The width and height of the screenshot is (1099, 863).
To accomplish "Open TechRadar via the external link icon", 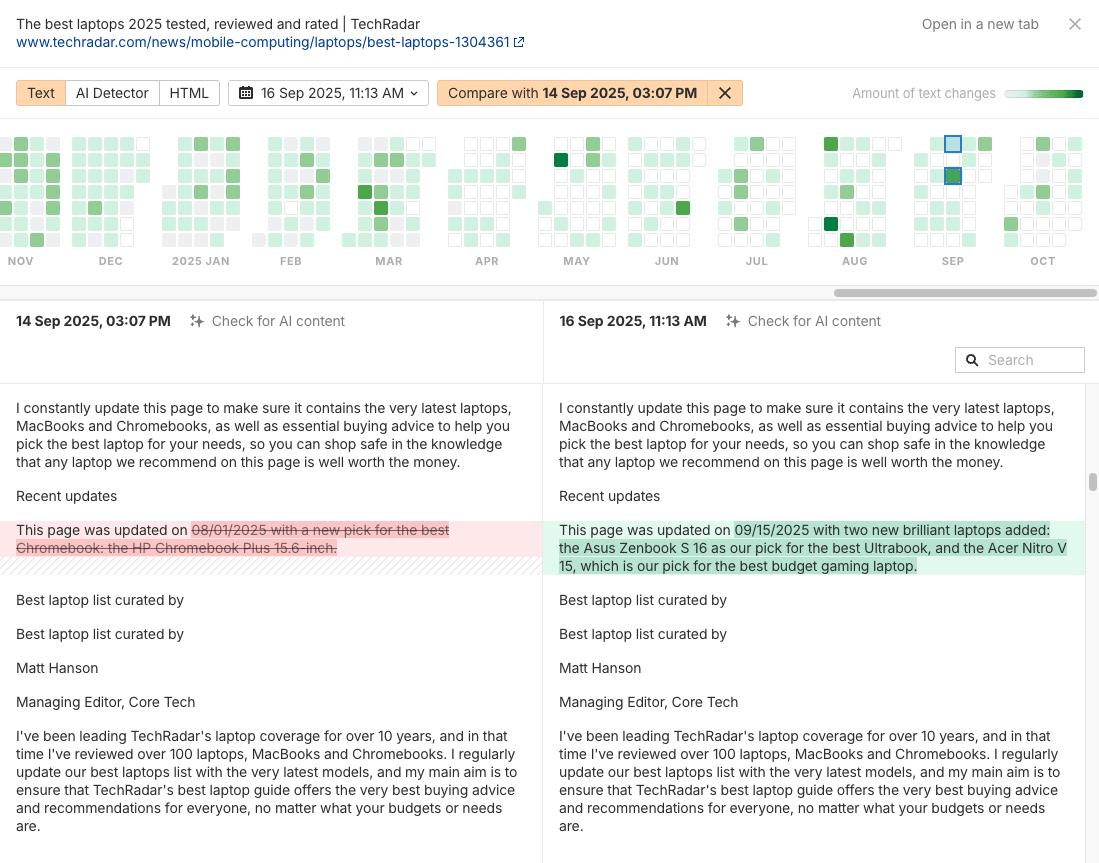I will (x=519, y=43).
